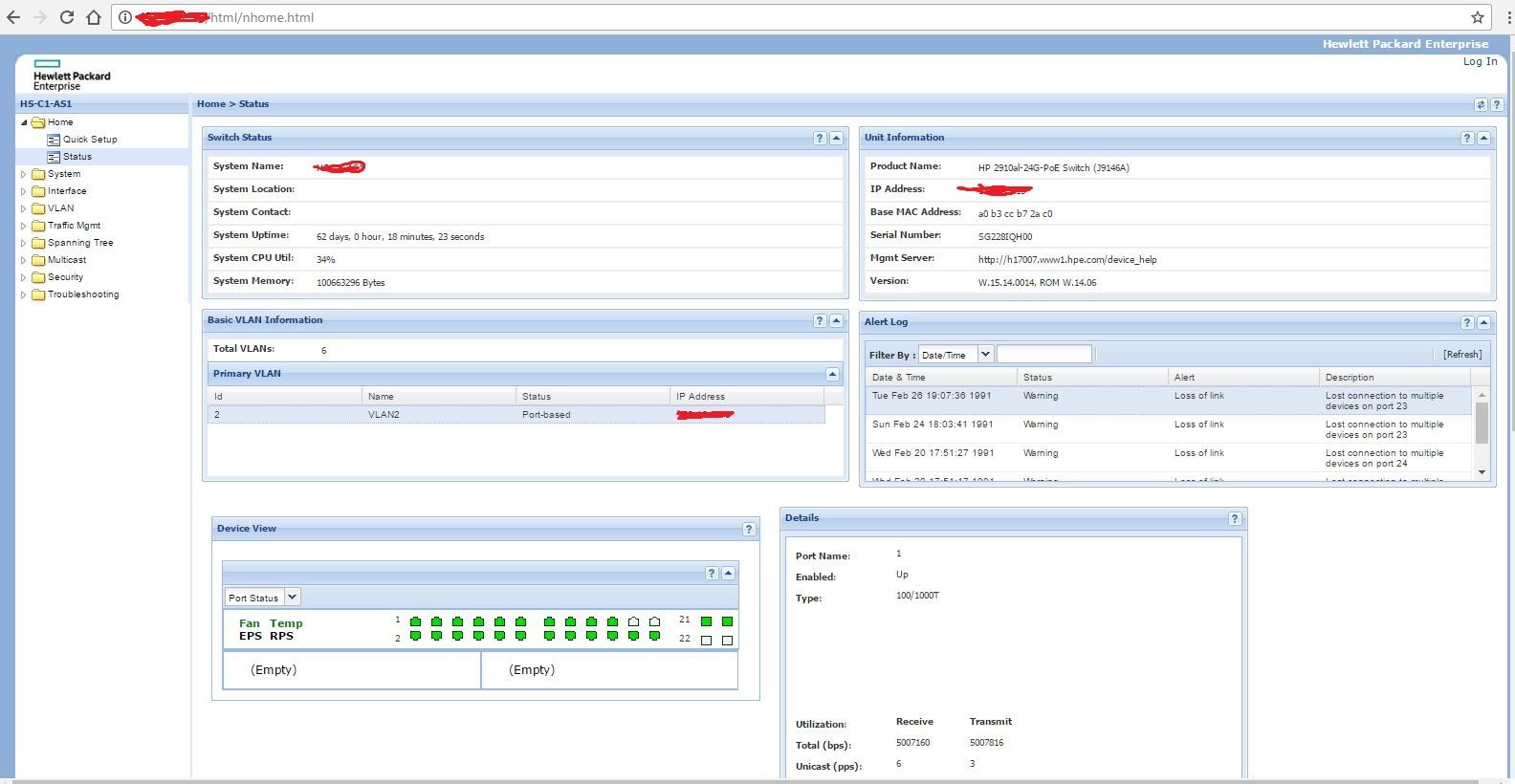Click the first white unlinked top-row port
Viewport: 1515px width, 784px height.
click(x=633, y=621)
